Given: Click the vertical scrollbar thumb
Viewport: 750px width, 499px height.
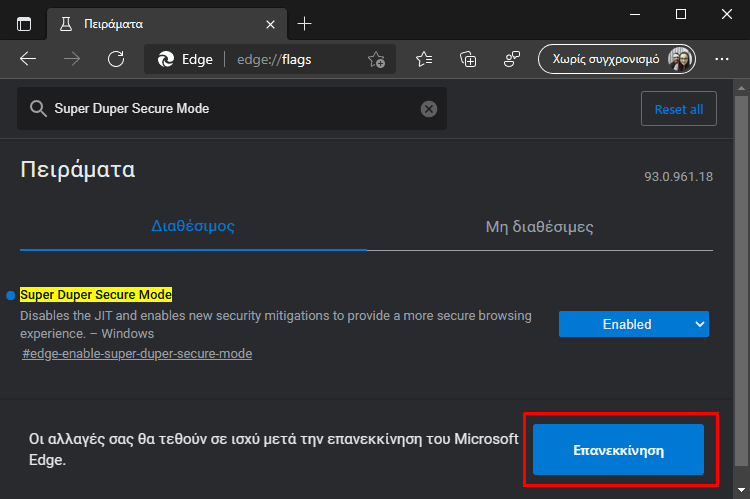Looking at the screenshot, I should coord(741,281).
